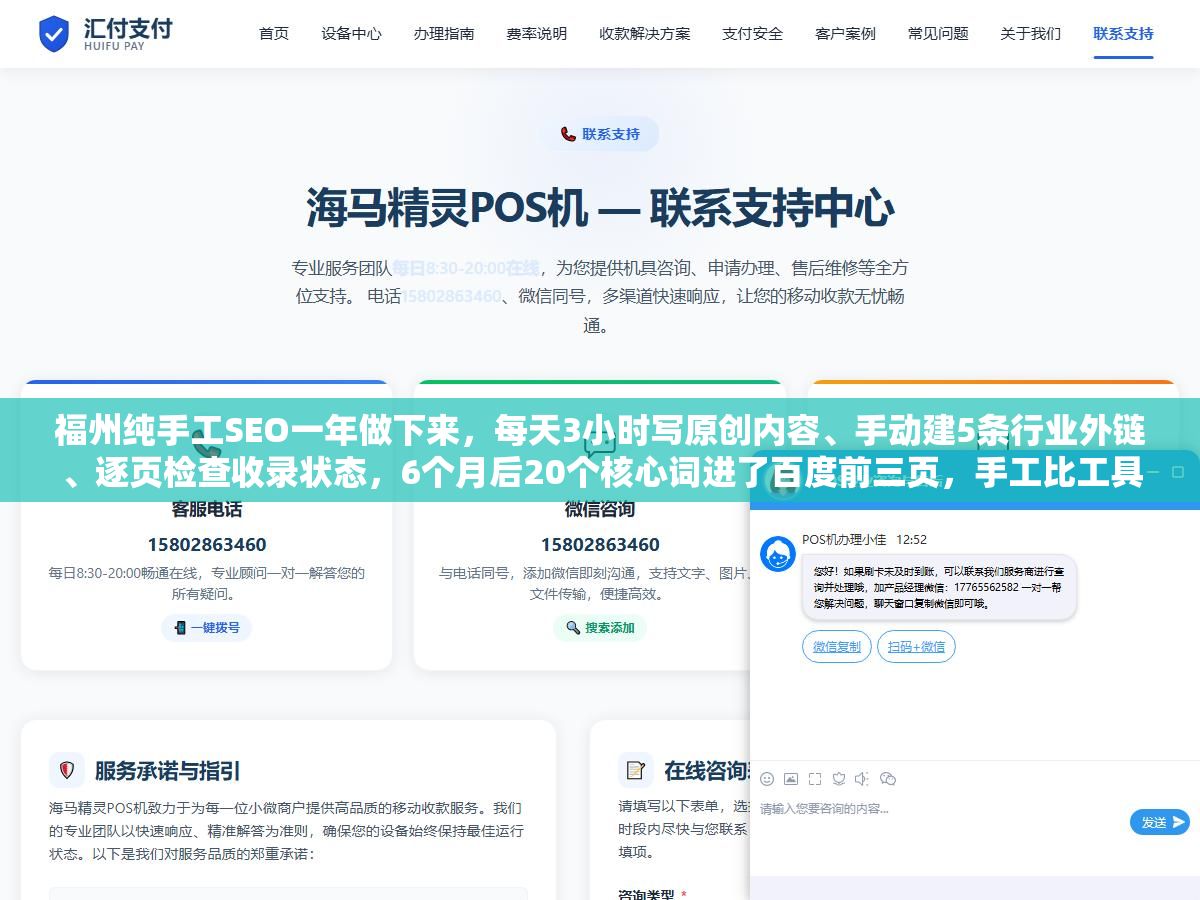The height and width of the screenshot is (900, 1200).
Task: Click the 每日8:30-20:00畅通在线 description text
Action: 207,583
